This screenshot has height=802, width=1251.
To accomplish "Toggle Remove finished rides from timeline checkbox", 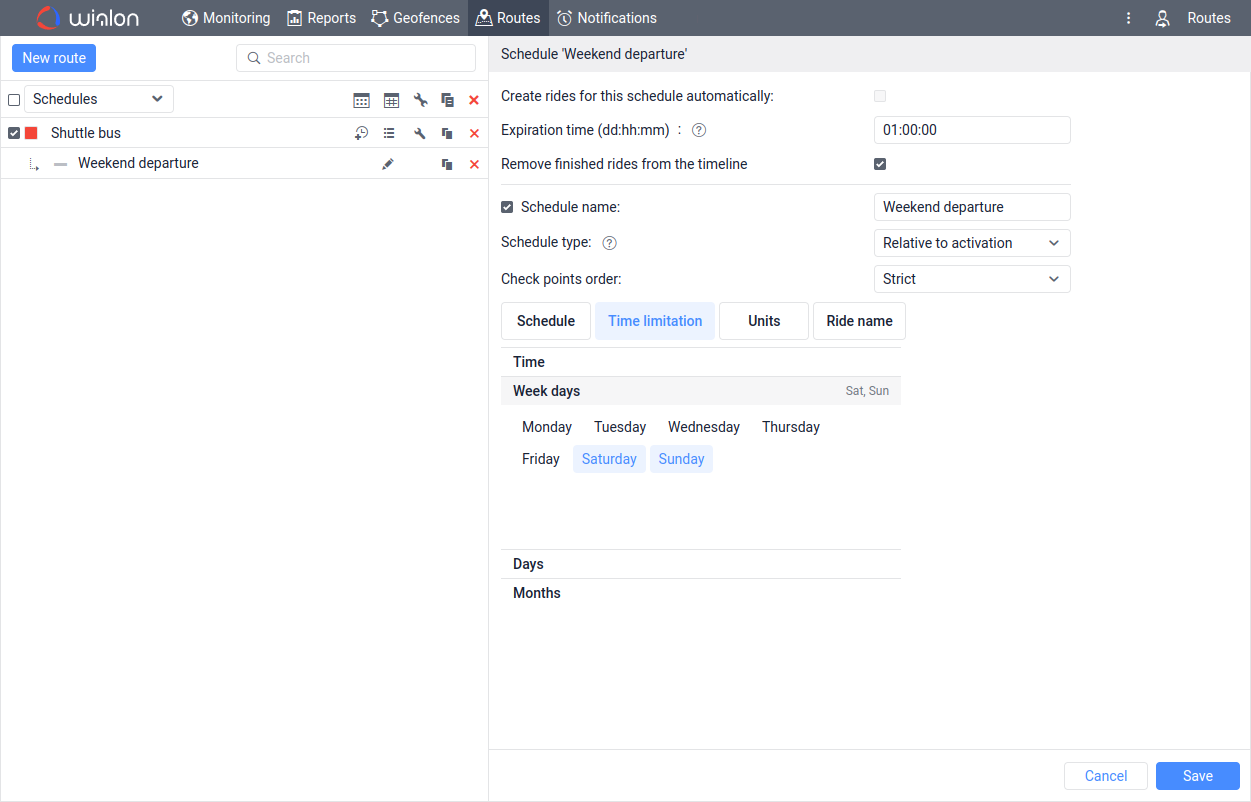I will pyautogui.click(x=880, y=164).
